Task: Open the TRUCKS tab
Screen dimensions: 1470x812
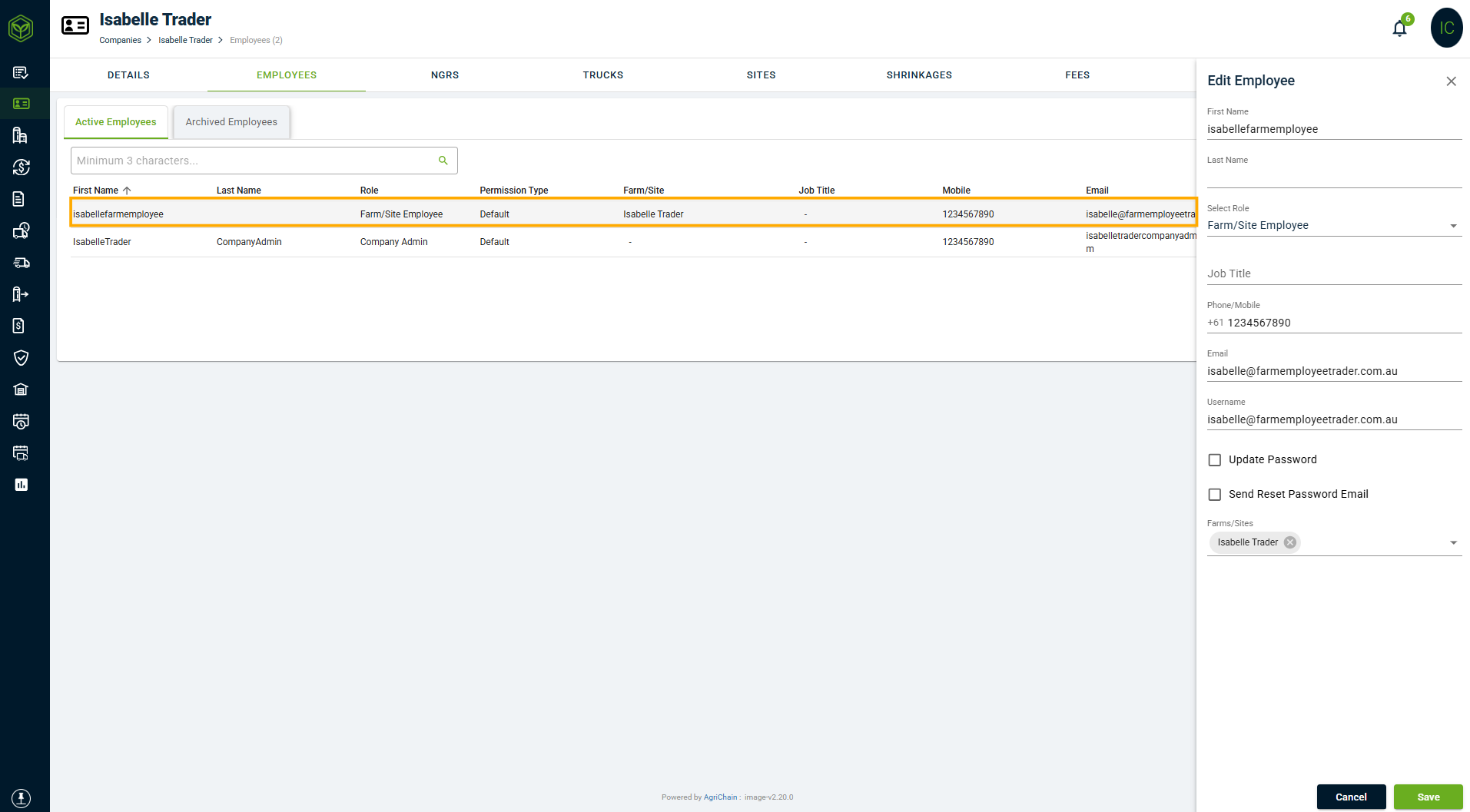Action: pyautogui.click(x=602, y=75)
